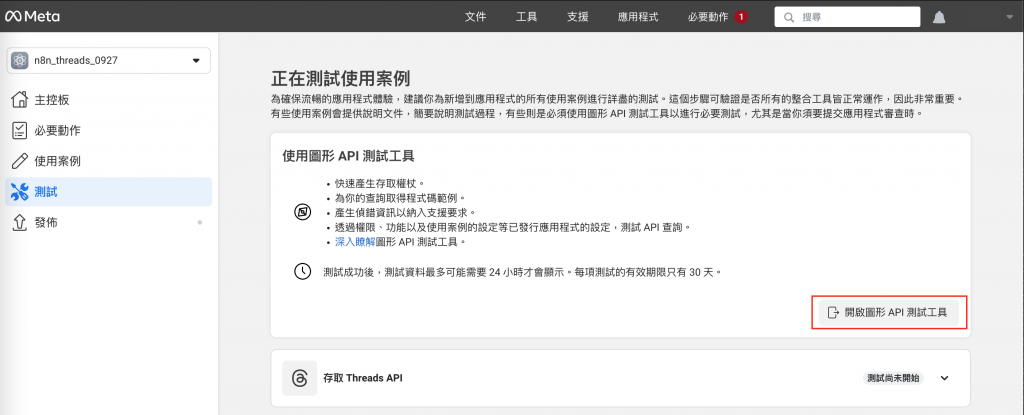Click the 深入瞭解 link
Image resolution: width=1024 pixels, height=415 pixels.
pyautogui.click(x=355, y=242)
